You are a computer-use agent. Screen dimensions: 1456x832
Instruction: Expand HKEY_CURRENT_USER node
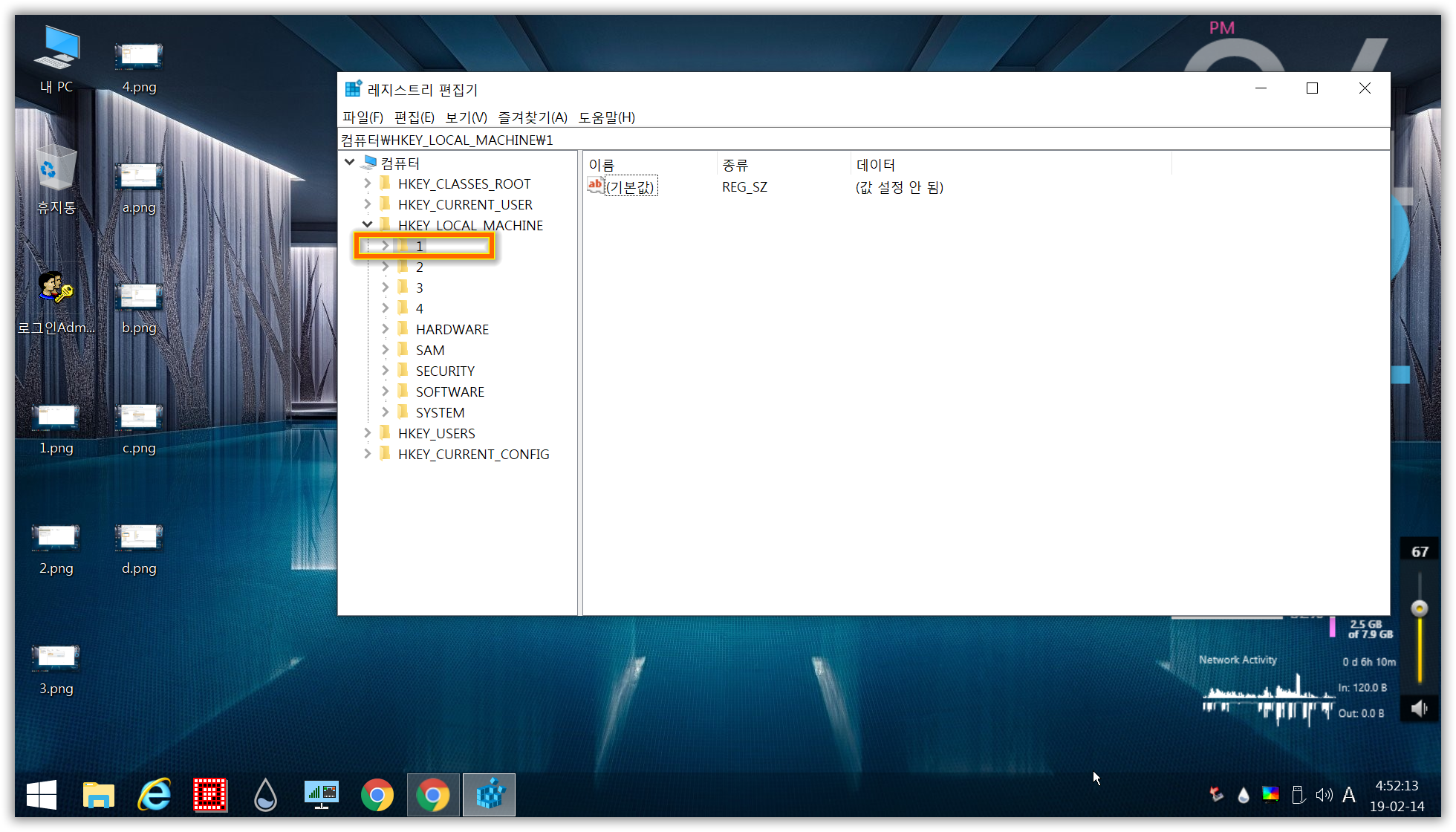[367, 204]
